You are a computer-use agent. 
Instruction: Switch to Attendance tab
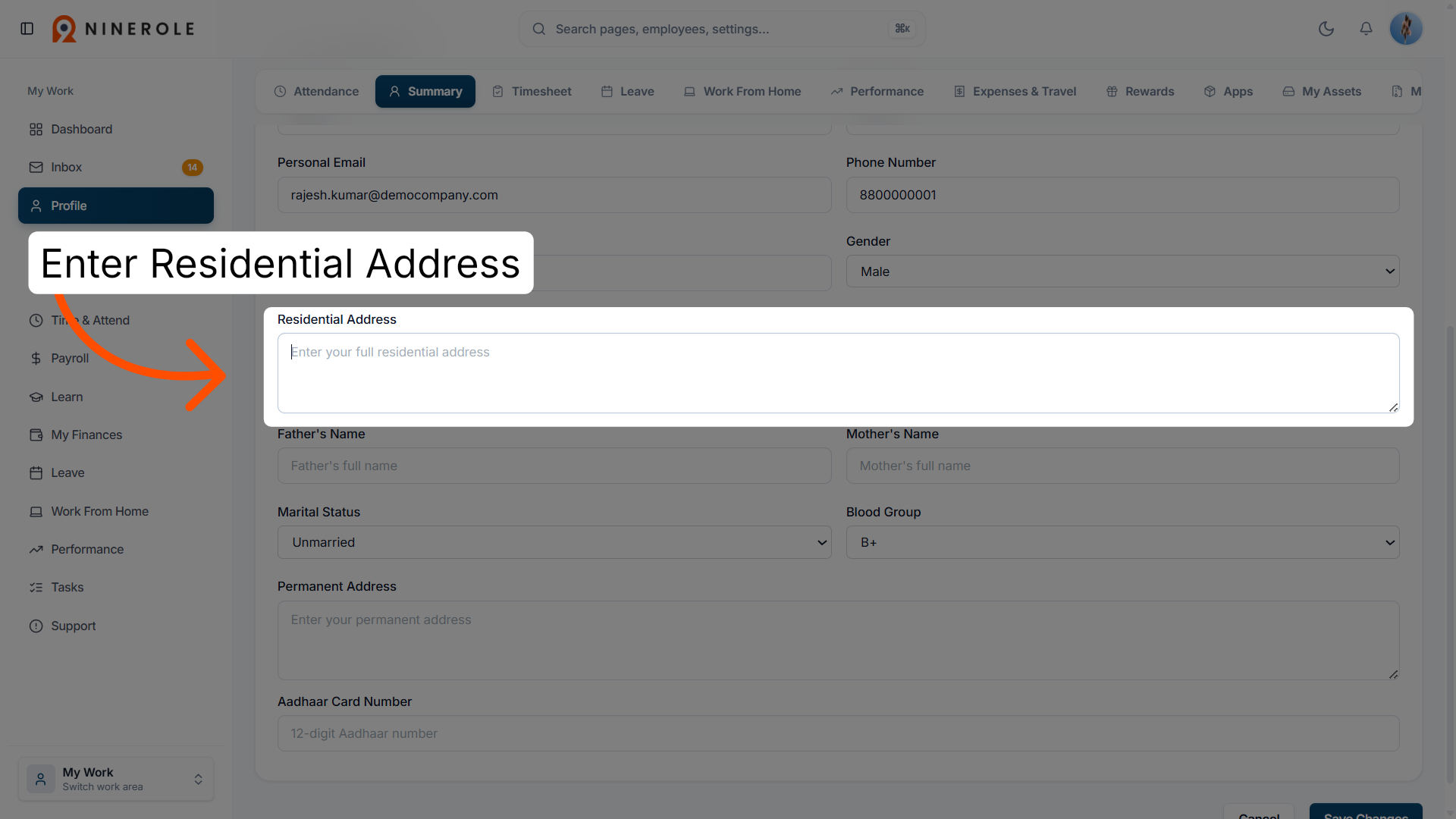316,91
